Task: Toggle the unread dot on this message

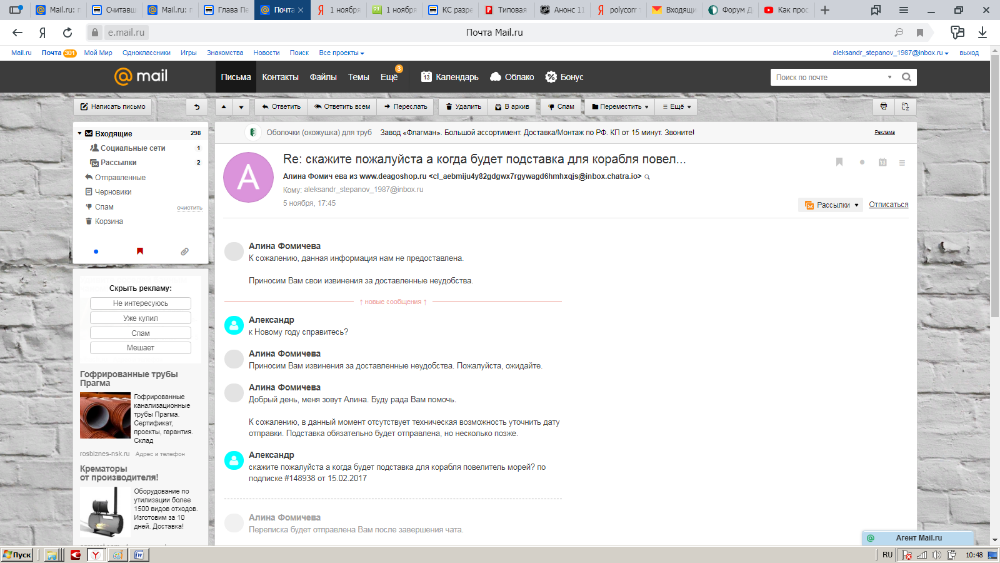Action: coord(861,162)
